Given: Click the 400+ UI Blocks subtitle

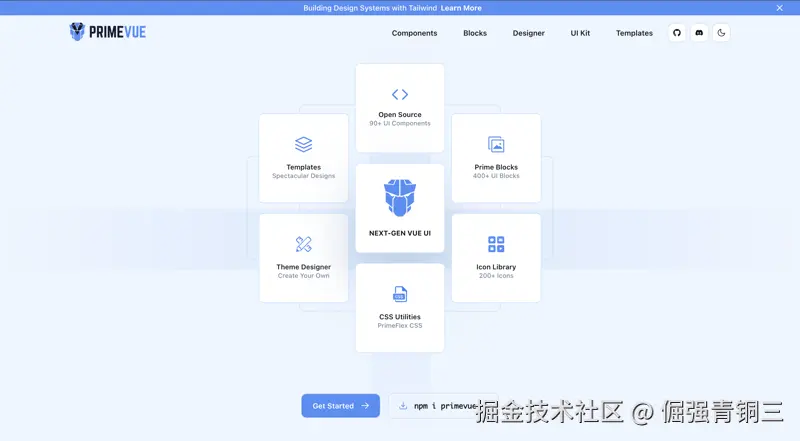Looking at the screenshot, I should point(496,176).
